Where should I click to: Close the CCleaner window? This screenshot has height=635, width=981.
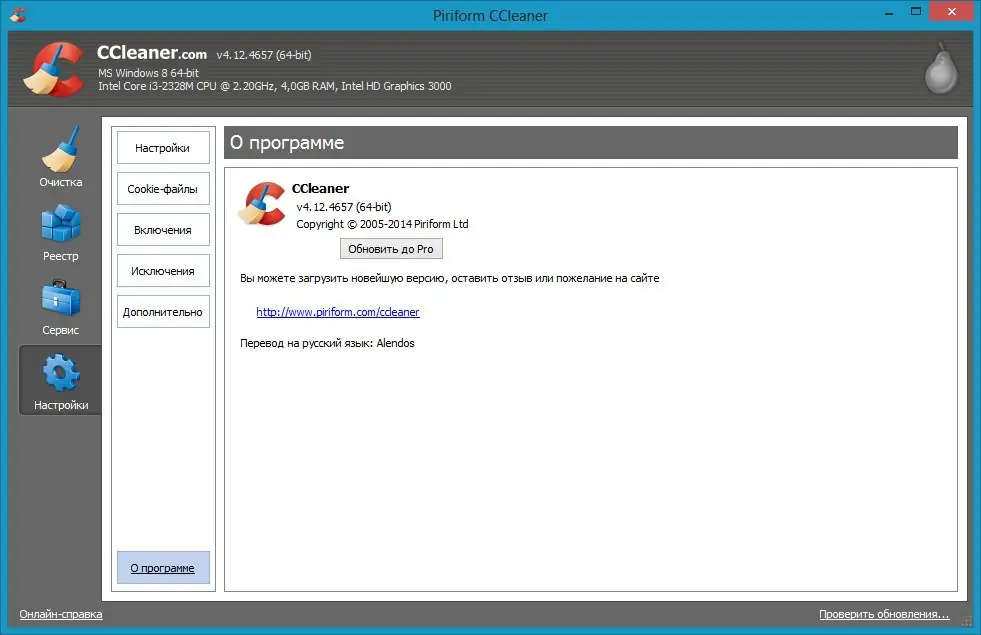(x=952, y=11)
